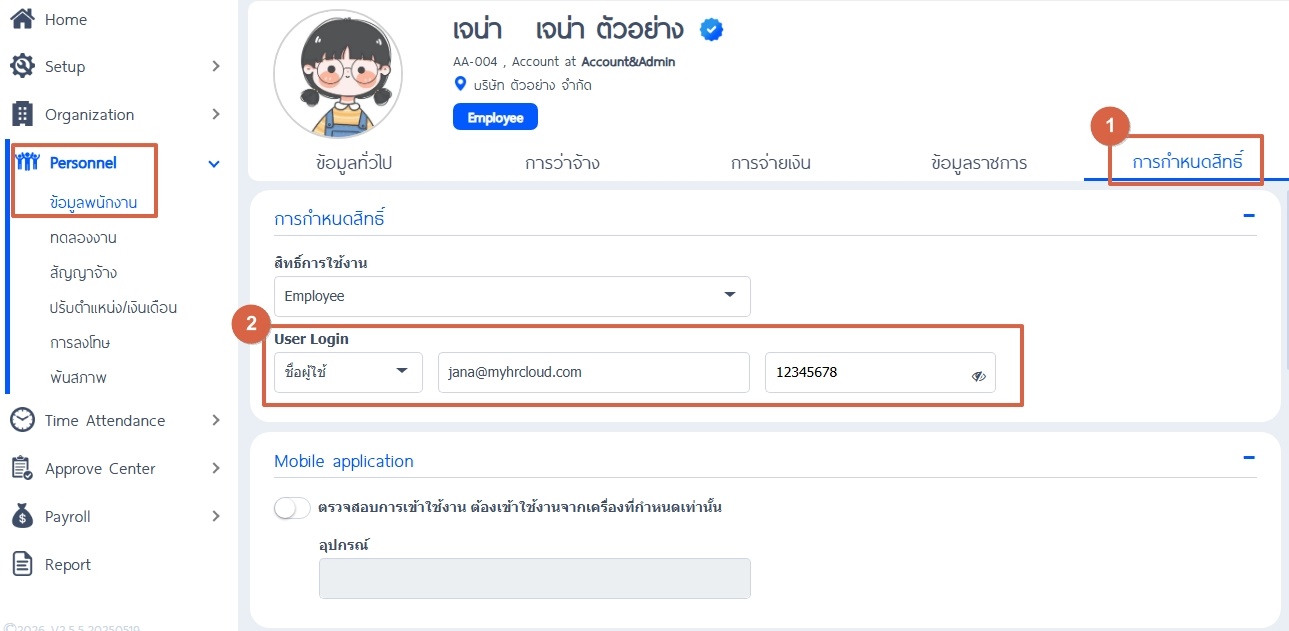Show password using the eye icon
This screenshot has width=1289, height=631.
point(978,376)
